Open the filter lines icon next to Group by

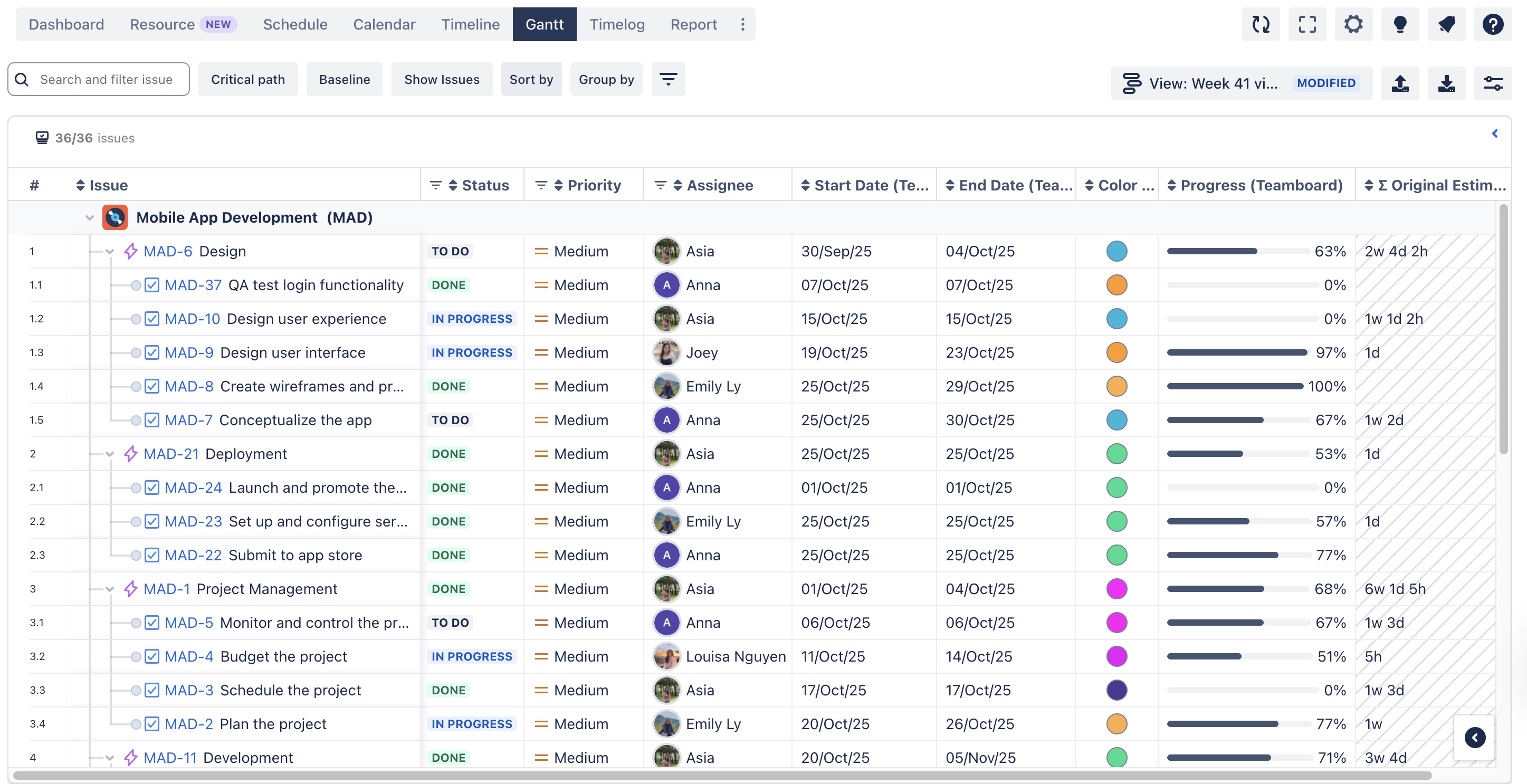[x=668, y=80]
